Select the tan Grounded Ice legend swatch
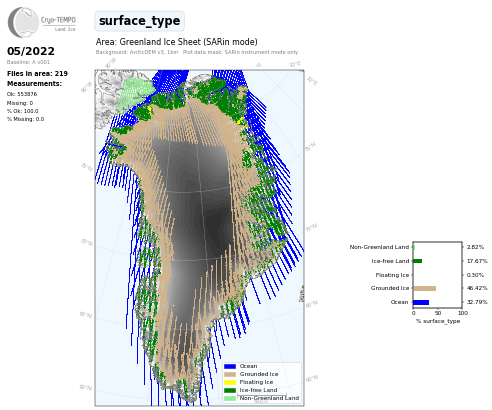Viewport: 492px width, 410px height. pos(230,374)
